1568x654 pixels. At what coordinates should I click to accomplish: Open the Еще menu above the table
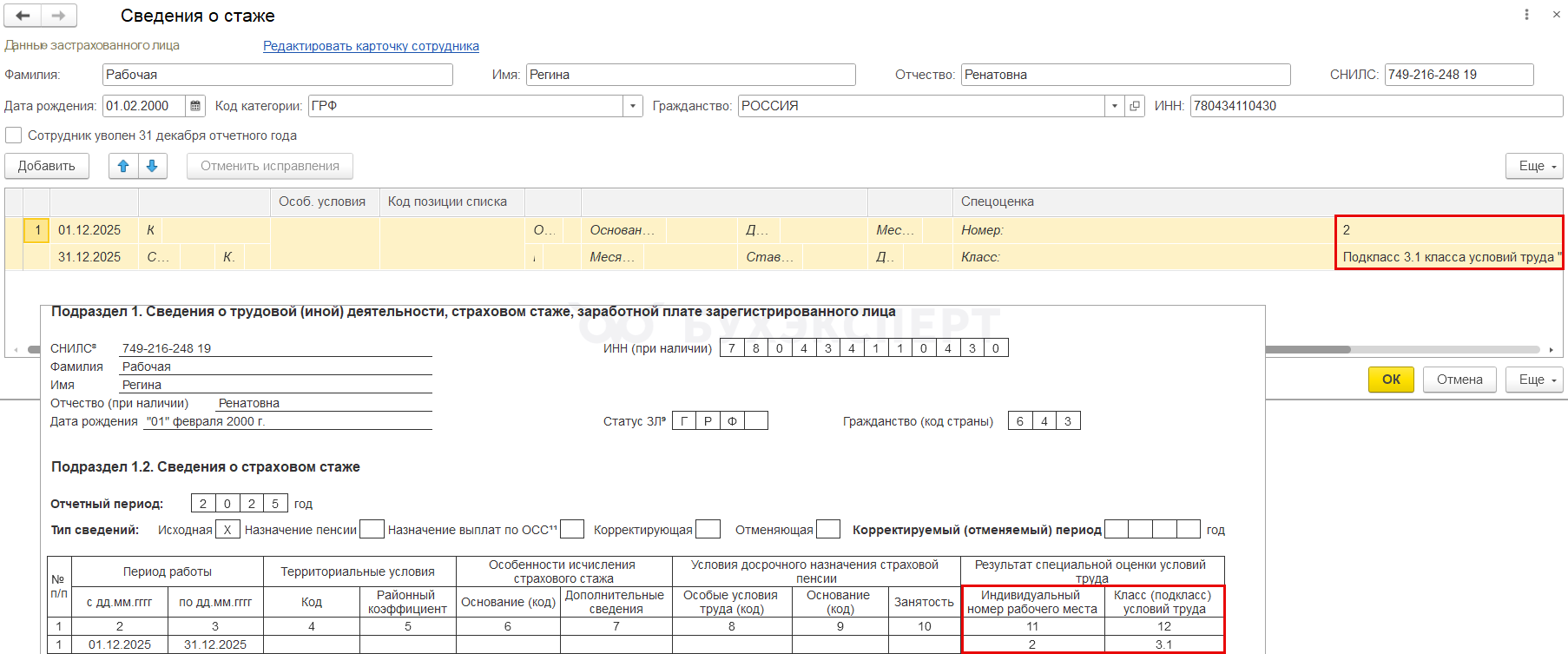pyautogui.click(x=1534, y=166)
